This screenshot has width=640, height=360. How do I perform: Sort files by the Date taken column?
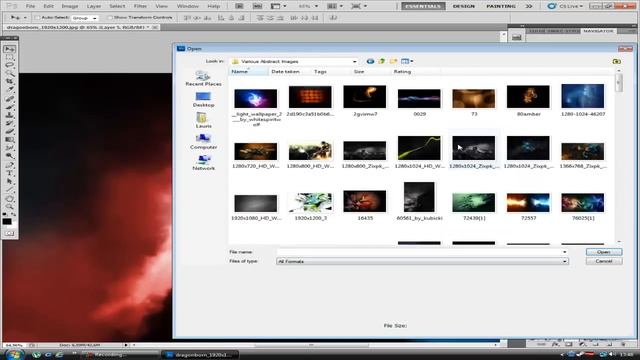pos(285,71)
